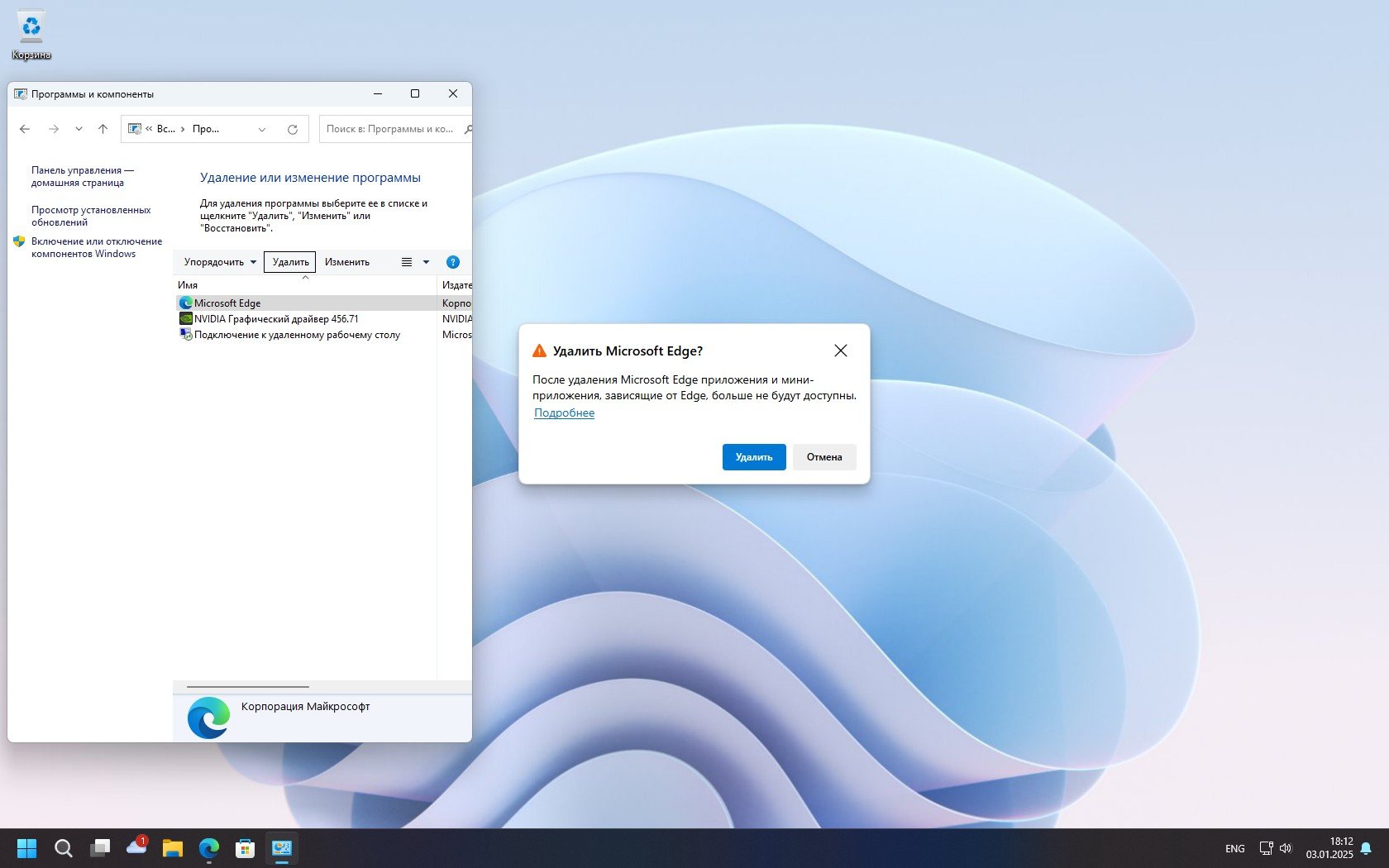Expand the address bar history dropdown
The image size is (1389, 868).
tap(262, 129)
